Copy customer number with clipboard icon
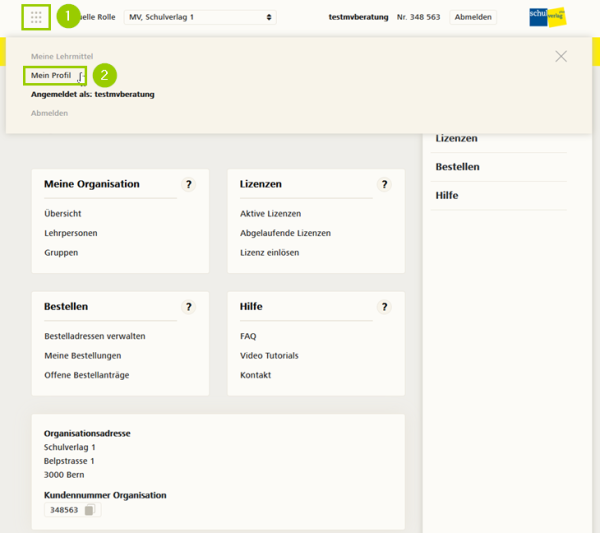This screenshot has height=533, width=600. click(x=89, y=510)
